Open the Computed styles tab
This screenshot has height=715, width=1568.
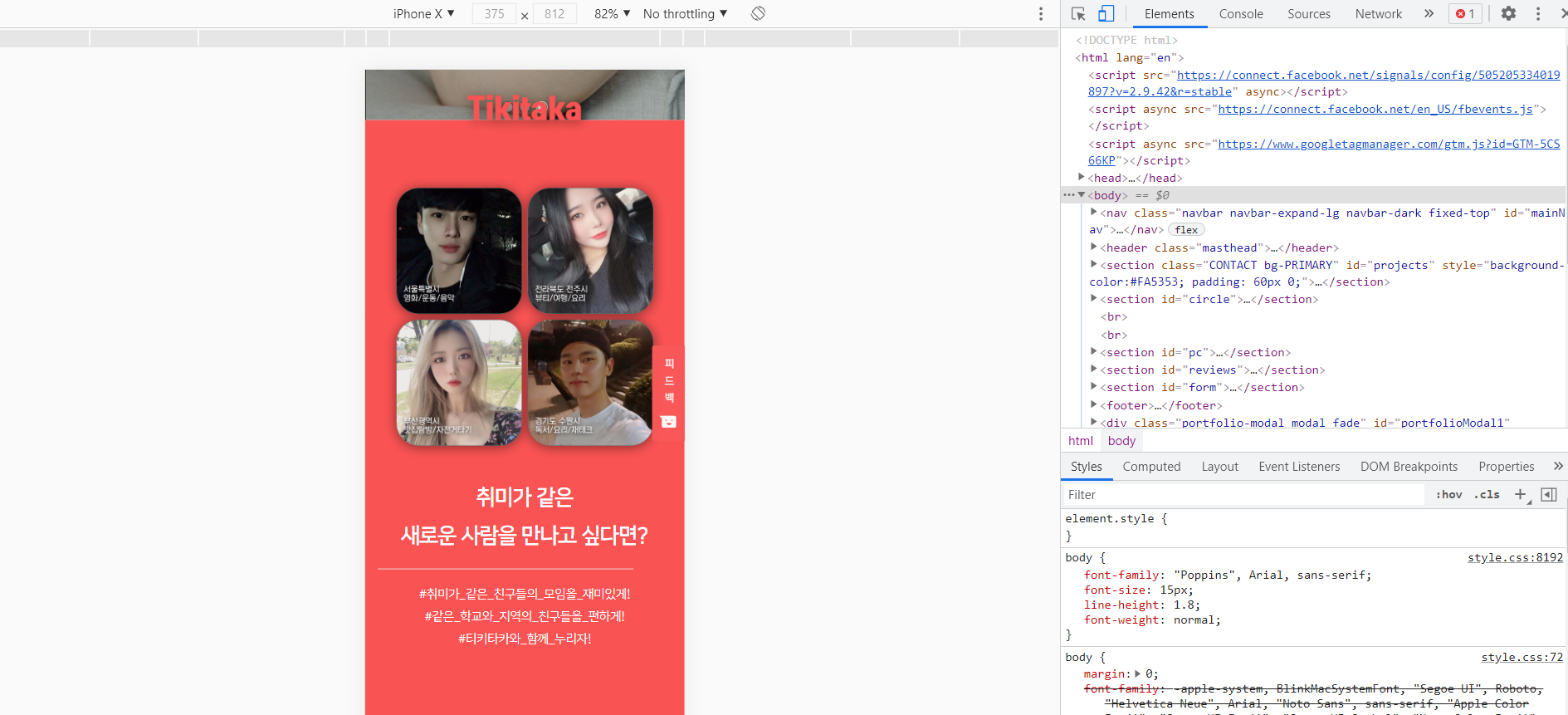click(1151, 467)
